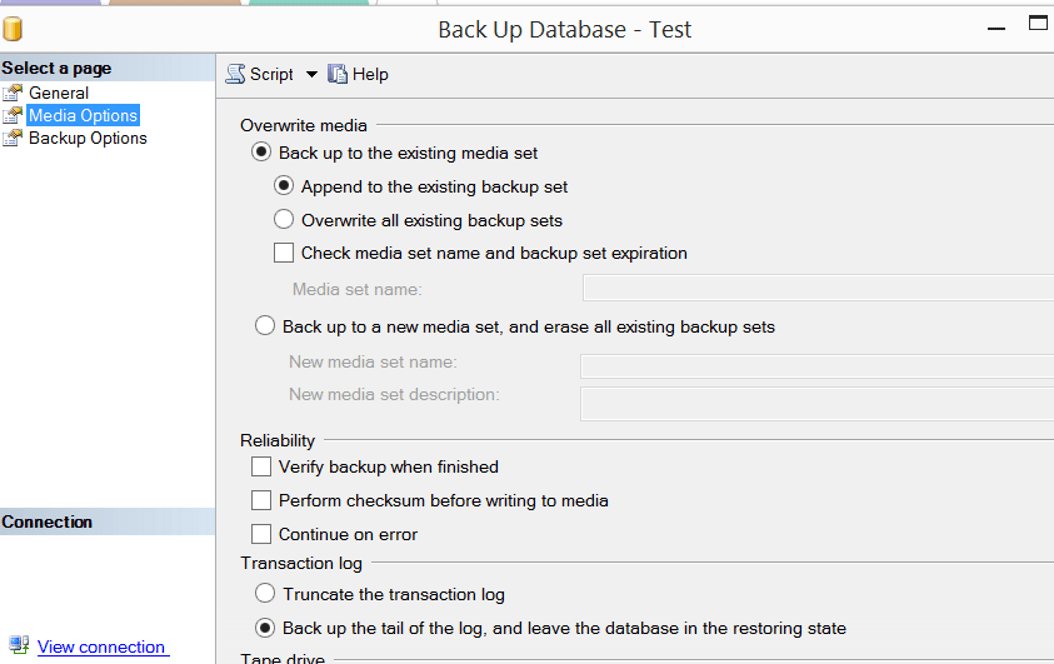The width and height of the screenshot is (1054, 664).
Task: Click the Help book icon
Action: point(337,74)
